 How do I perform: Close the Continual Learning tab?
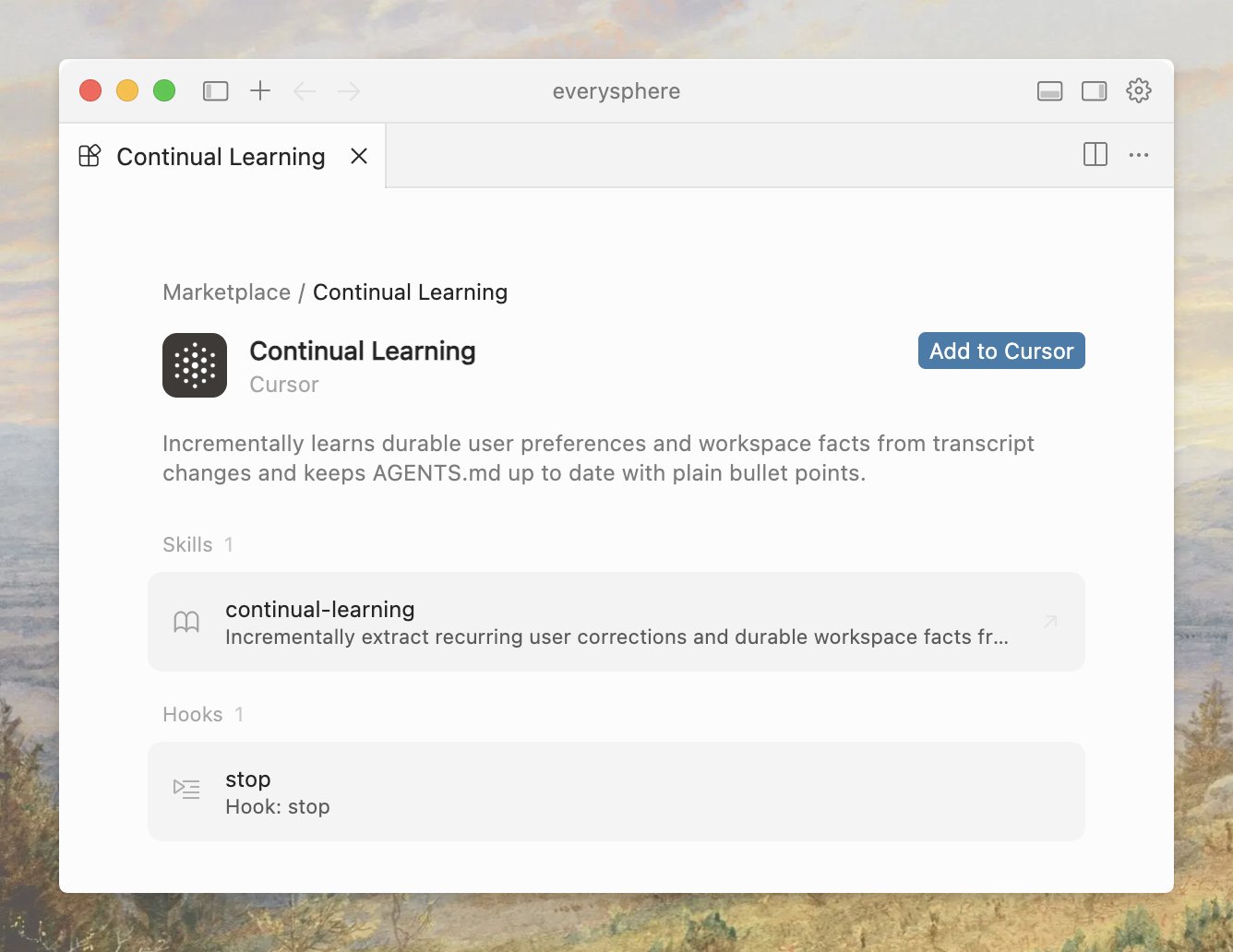(359, 156)
